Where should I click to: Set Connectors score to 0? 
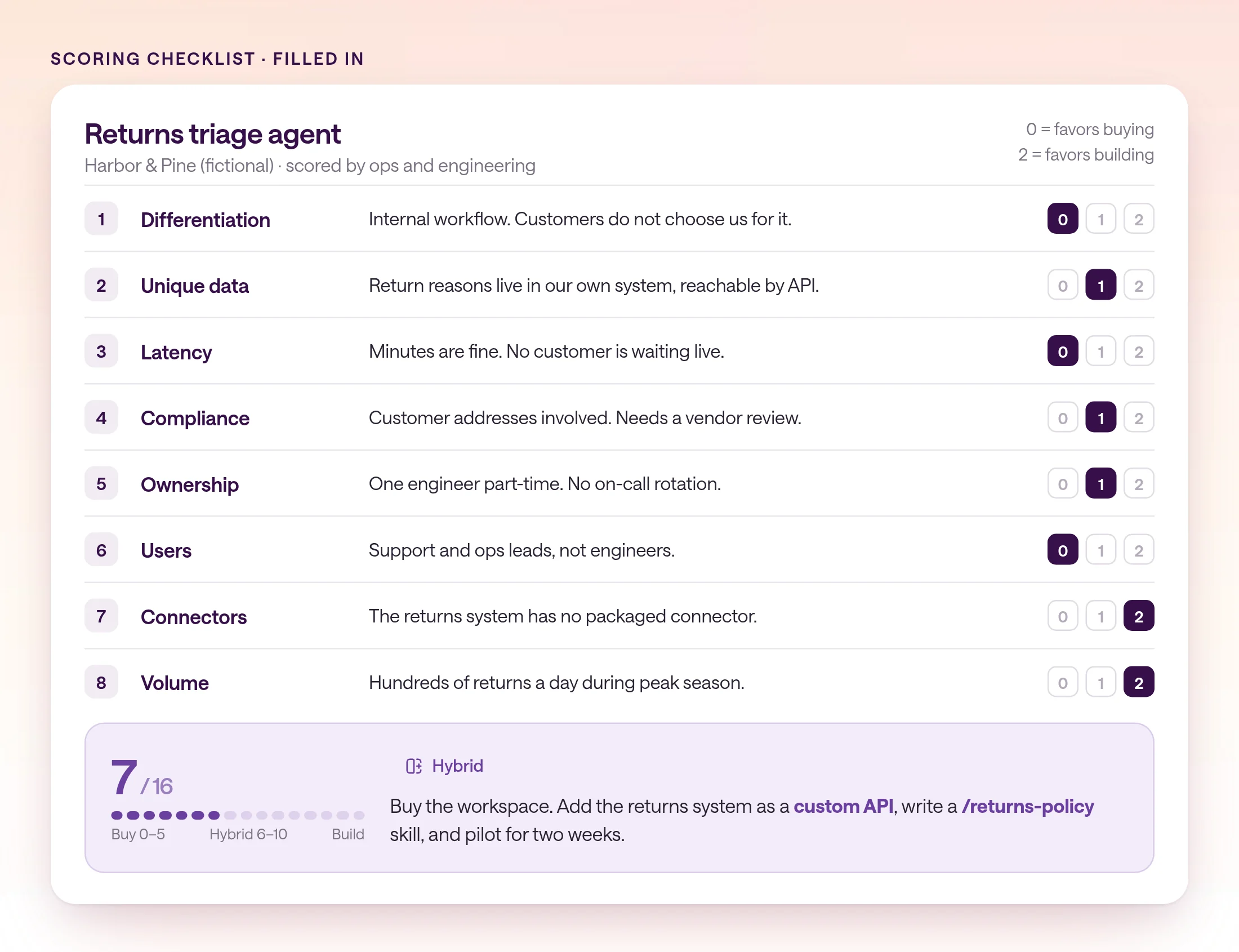[x=1062, y=616]
